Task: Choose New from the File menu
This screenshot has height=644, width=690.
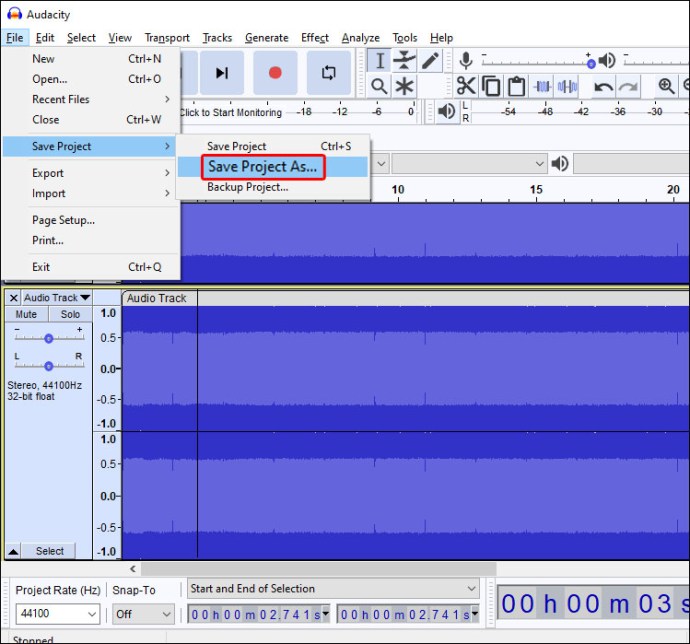Action: click(x=92, y=59)
